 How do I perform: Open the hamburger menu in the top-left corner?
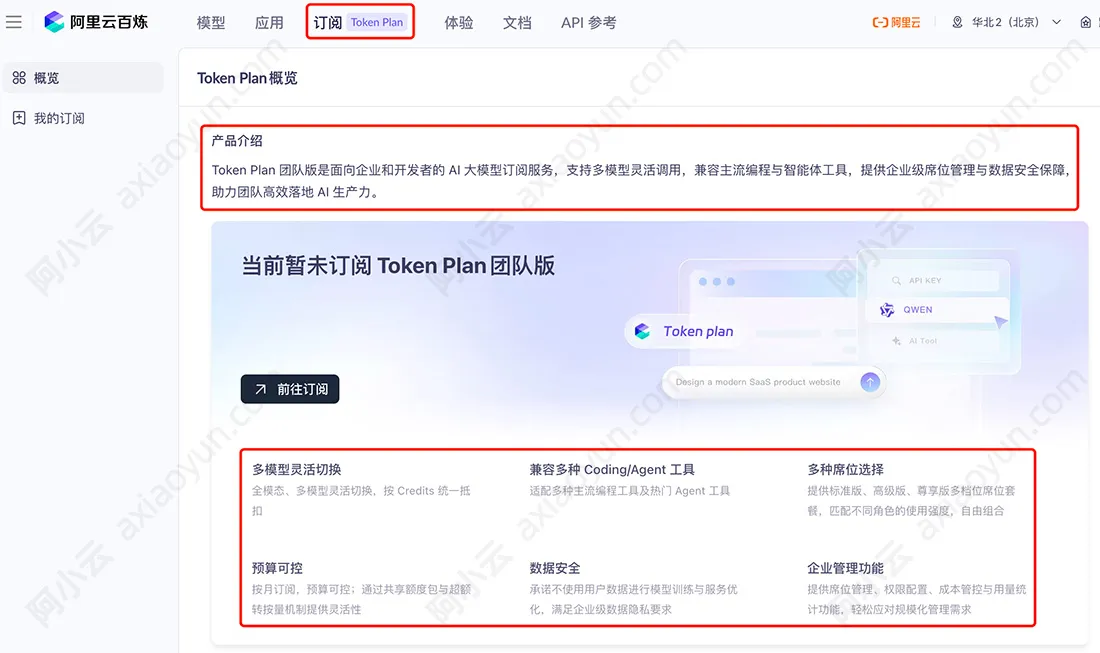(x=14, y=22)
